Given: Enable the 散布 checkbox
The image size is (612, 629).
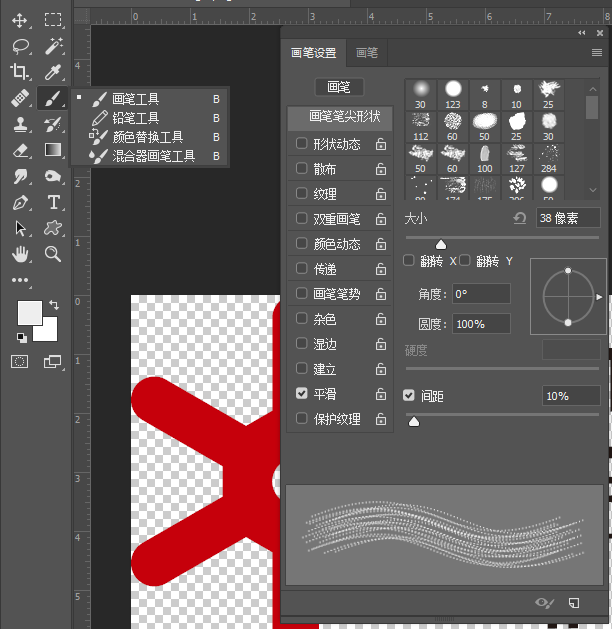Looking at the screenshot, I should pos(302,169).
